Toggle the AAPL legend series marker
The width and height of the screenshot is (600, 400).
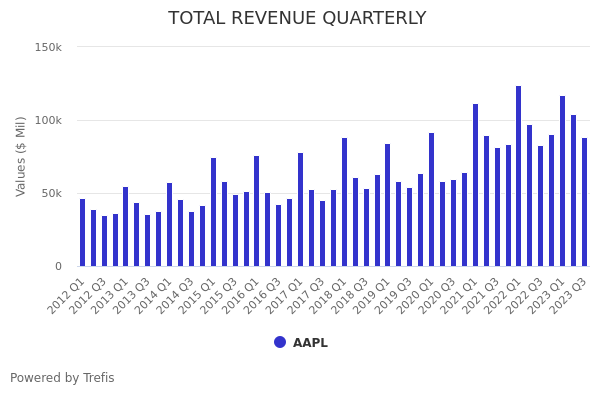coord(280,342)
